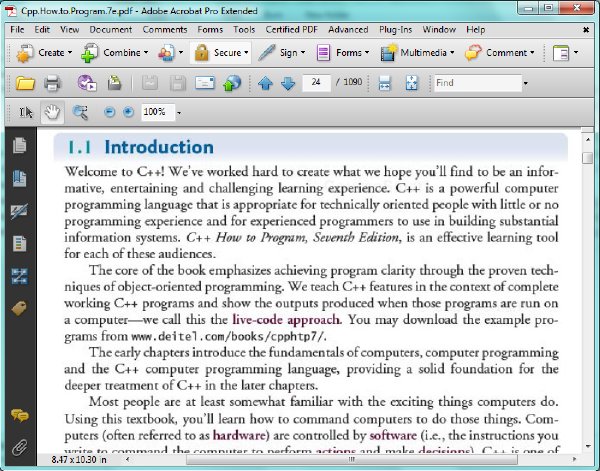Open the www.deitel.com/books/cpphtp7/ link
The image size is (600, 471).
(228, 337)
